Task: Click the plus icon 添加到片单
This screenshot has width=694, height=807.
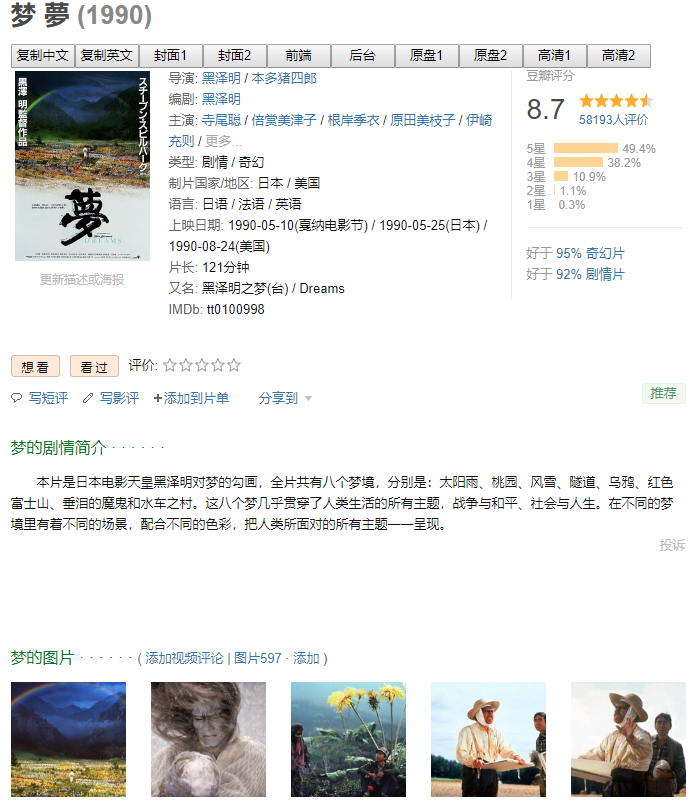Action: (158, 398)
